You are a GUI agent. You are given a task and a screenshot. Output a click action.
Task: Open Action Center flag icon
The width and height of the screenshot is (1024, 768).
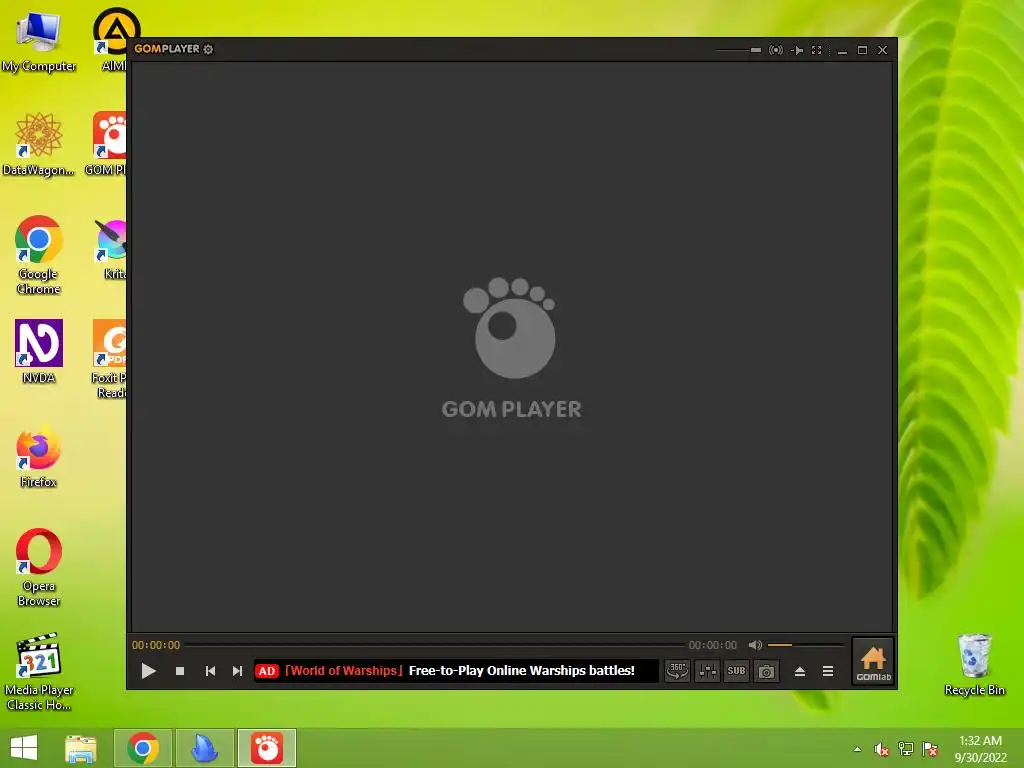930,749
